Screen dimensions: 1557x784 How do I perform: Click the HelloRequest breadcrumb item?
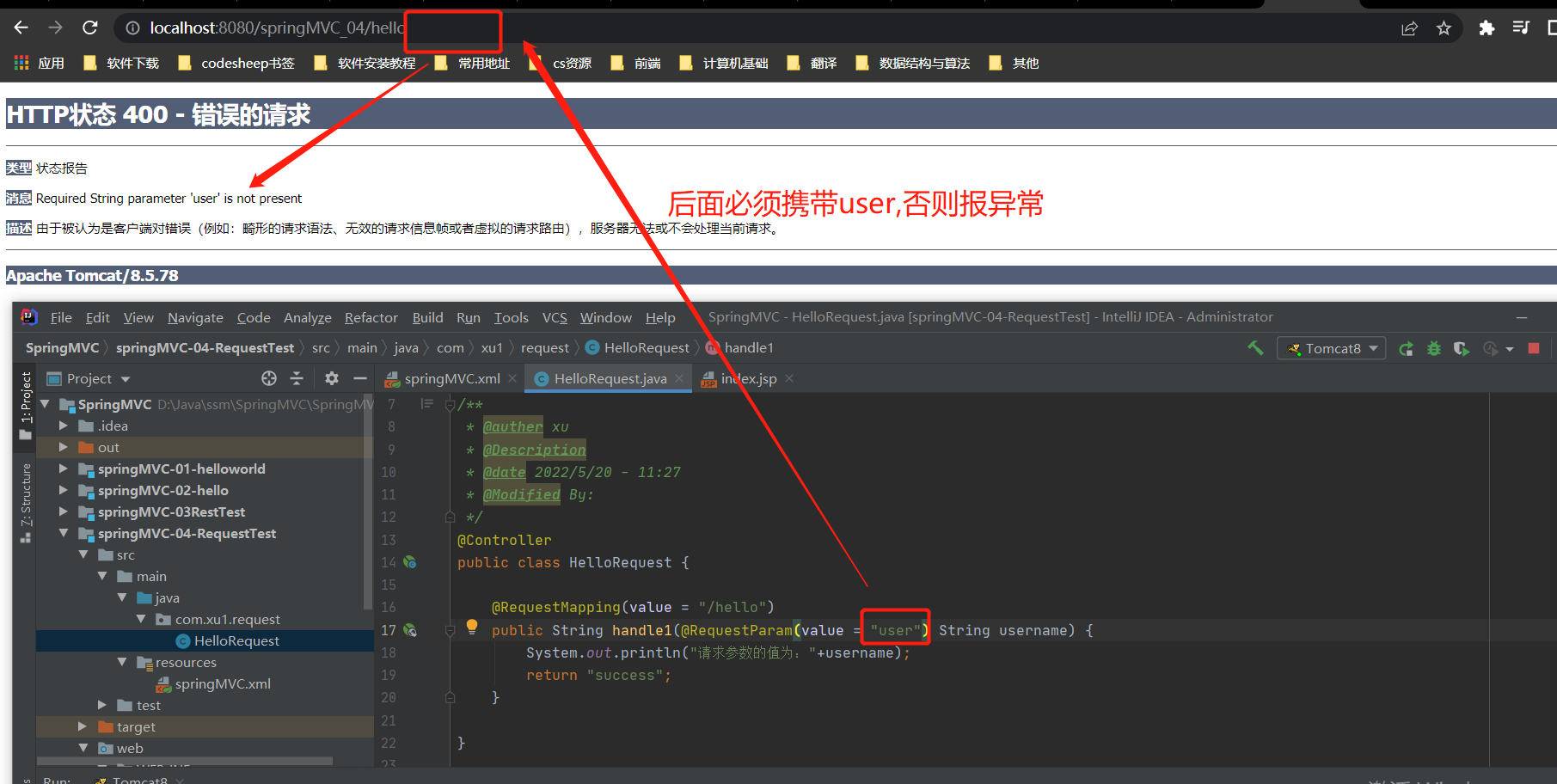(637, 347)
